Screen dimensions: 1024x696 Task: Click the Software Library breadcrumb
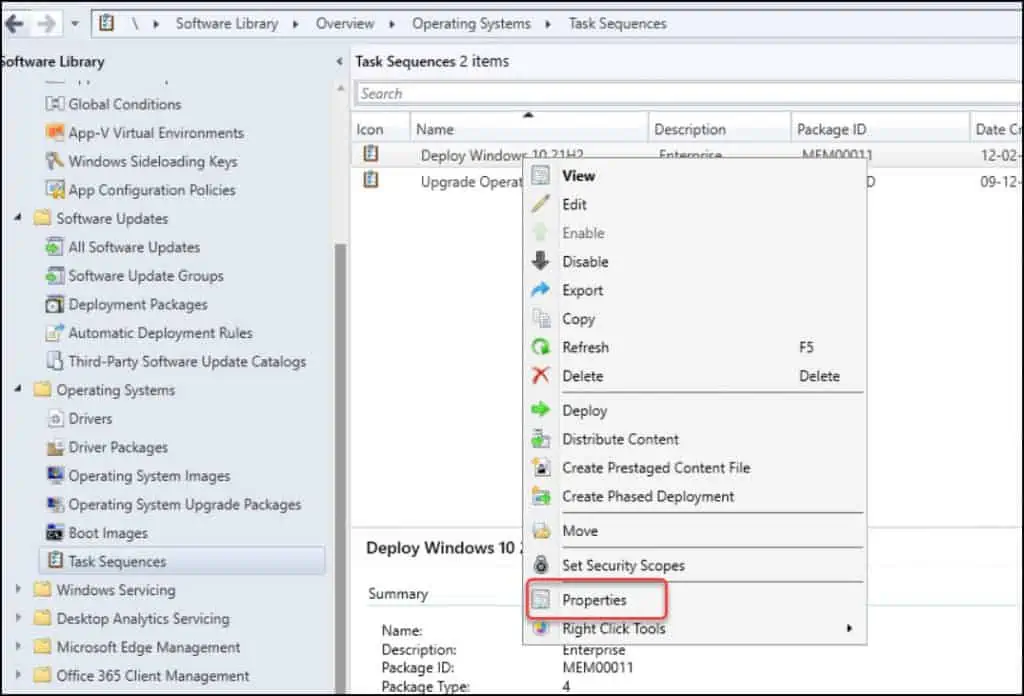point(227,24)
